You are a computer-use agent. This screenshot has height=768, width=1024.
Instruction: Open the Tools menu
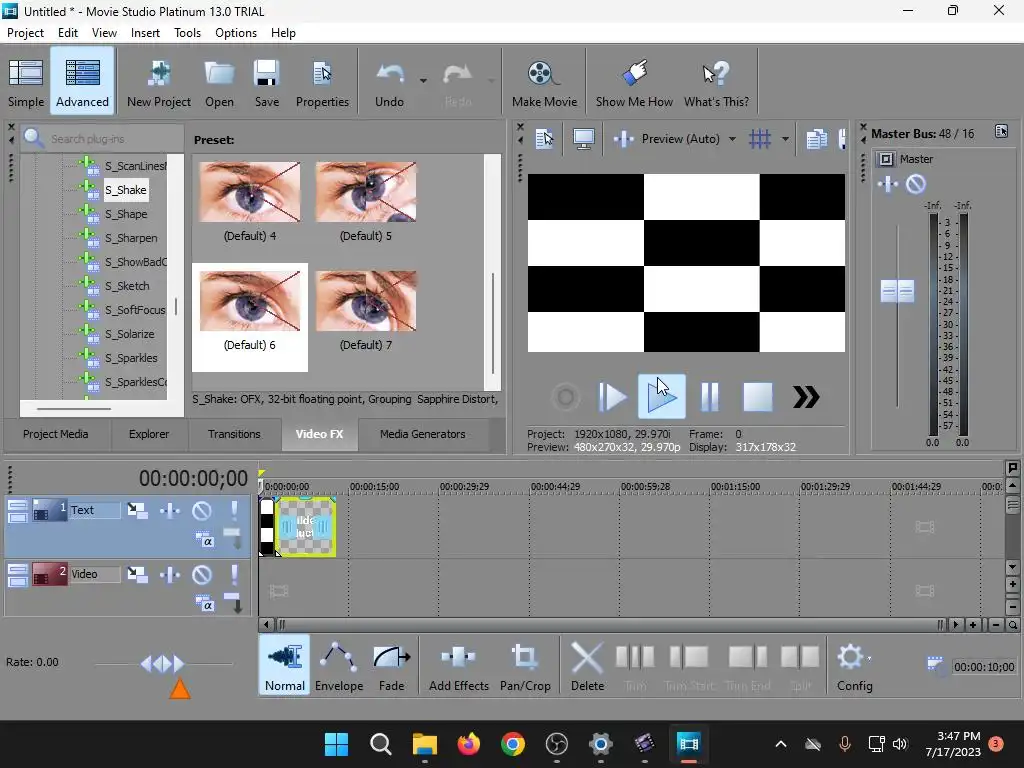(x=187, y=33)
